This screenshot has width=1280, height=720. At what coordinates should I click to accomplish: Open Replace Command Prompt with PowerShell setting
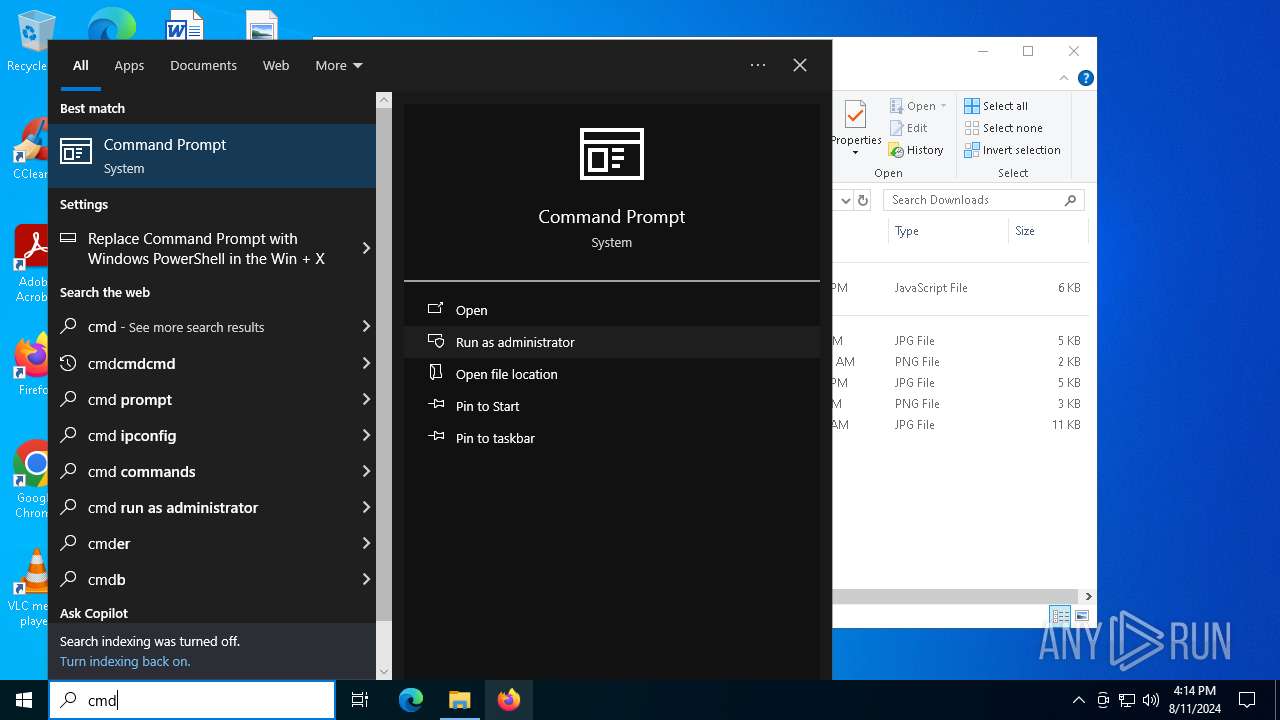(x=200, y=248)
